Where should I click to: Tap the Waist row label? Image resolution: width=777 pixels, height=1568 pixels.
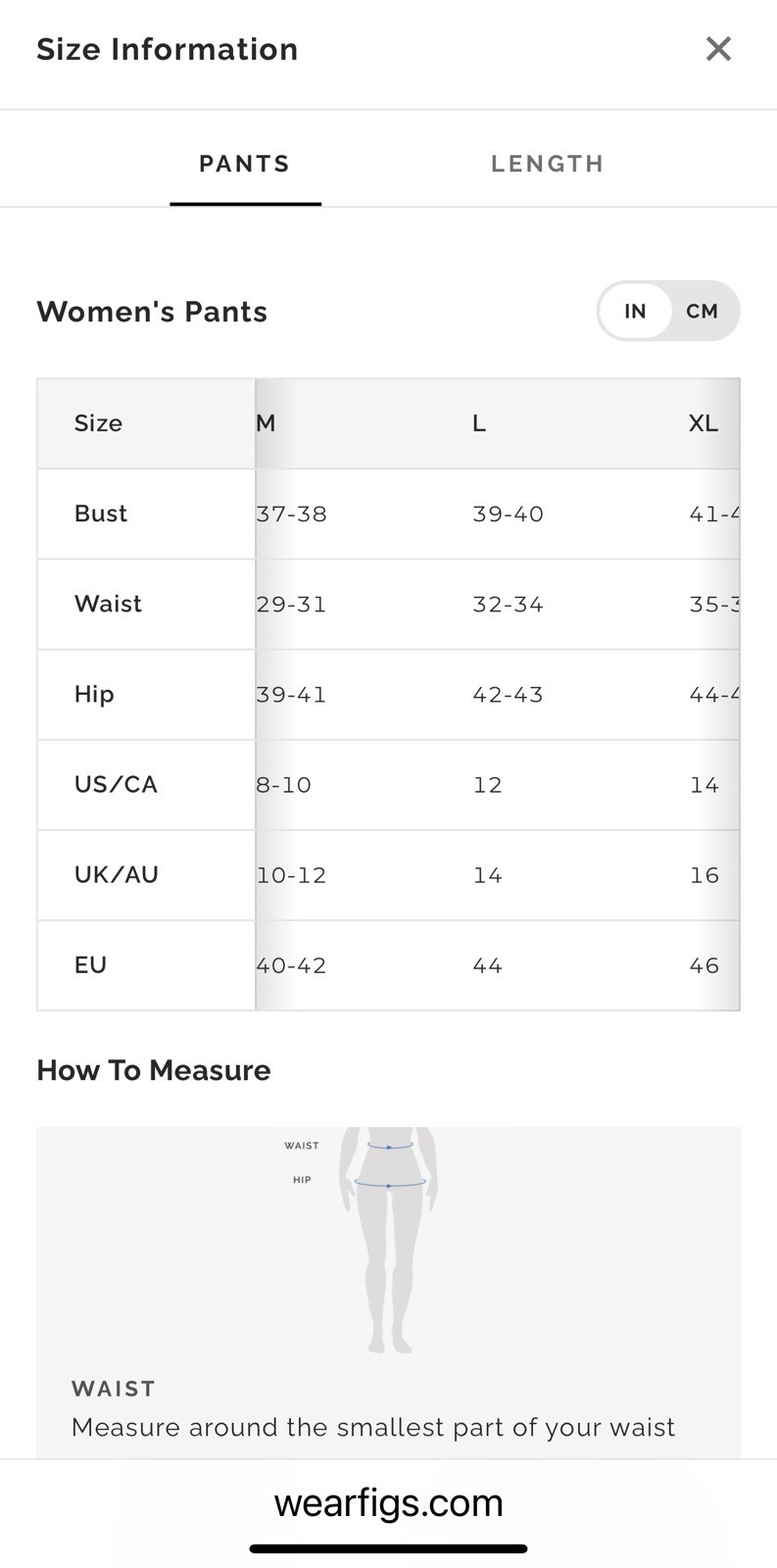pos(108,604)
